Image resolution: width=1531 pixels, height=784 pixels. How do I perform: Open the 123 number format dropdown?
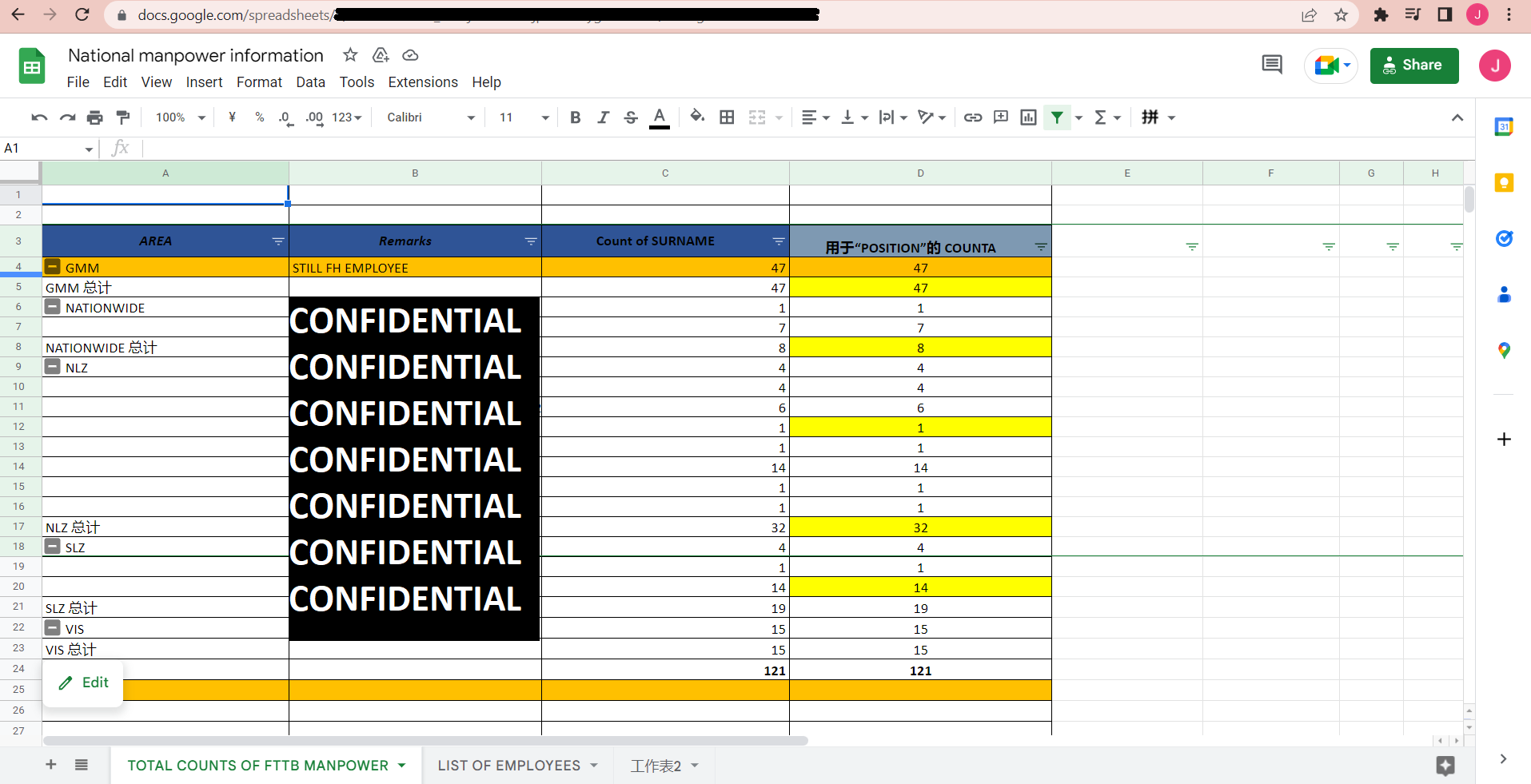click(347, 117)
